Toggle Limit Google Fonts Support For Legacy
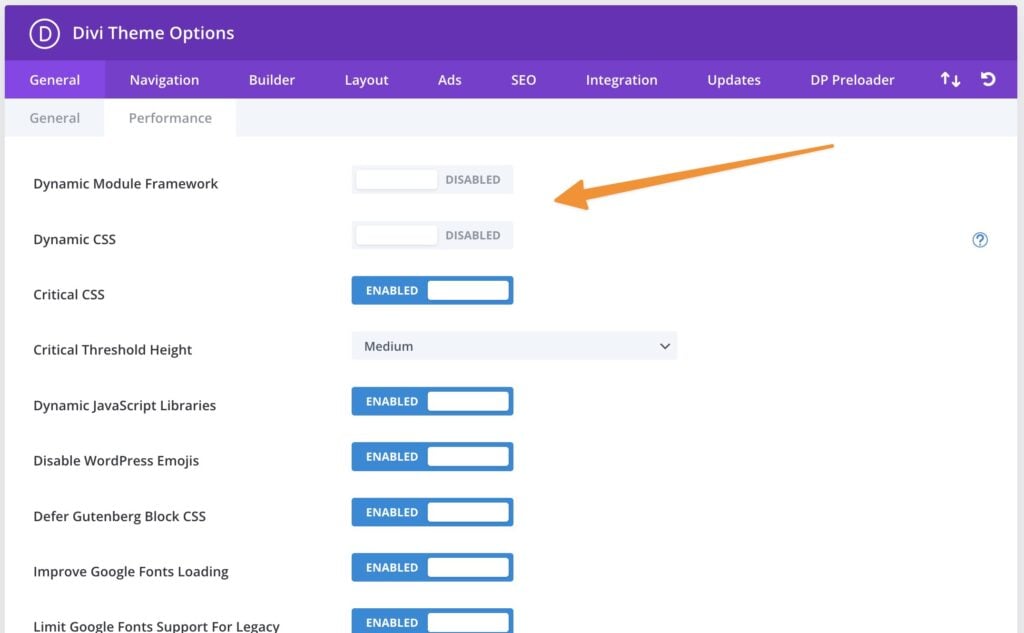The image size is (1024, 633). [432, 621]
